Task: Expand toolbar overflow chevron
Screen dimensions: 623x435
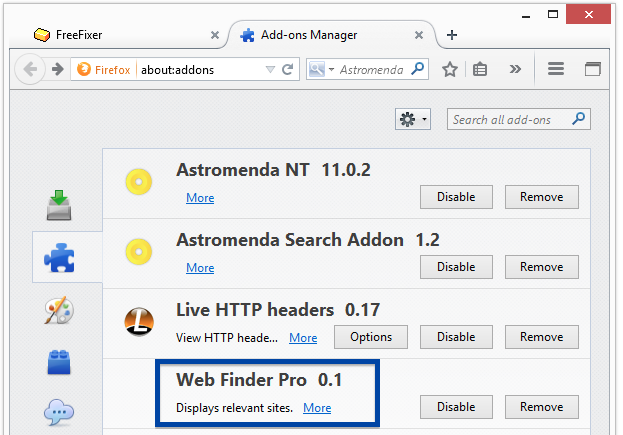Action: coord(515,70)
